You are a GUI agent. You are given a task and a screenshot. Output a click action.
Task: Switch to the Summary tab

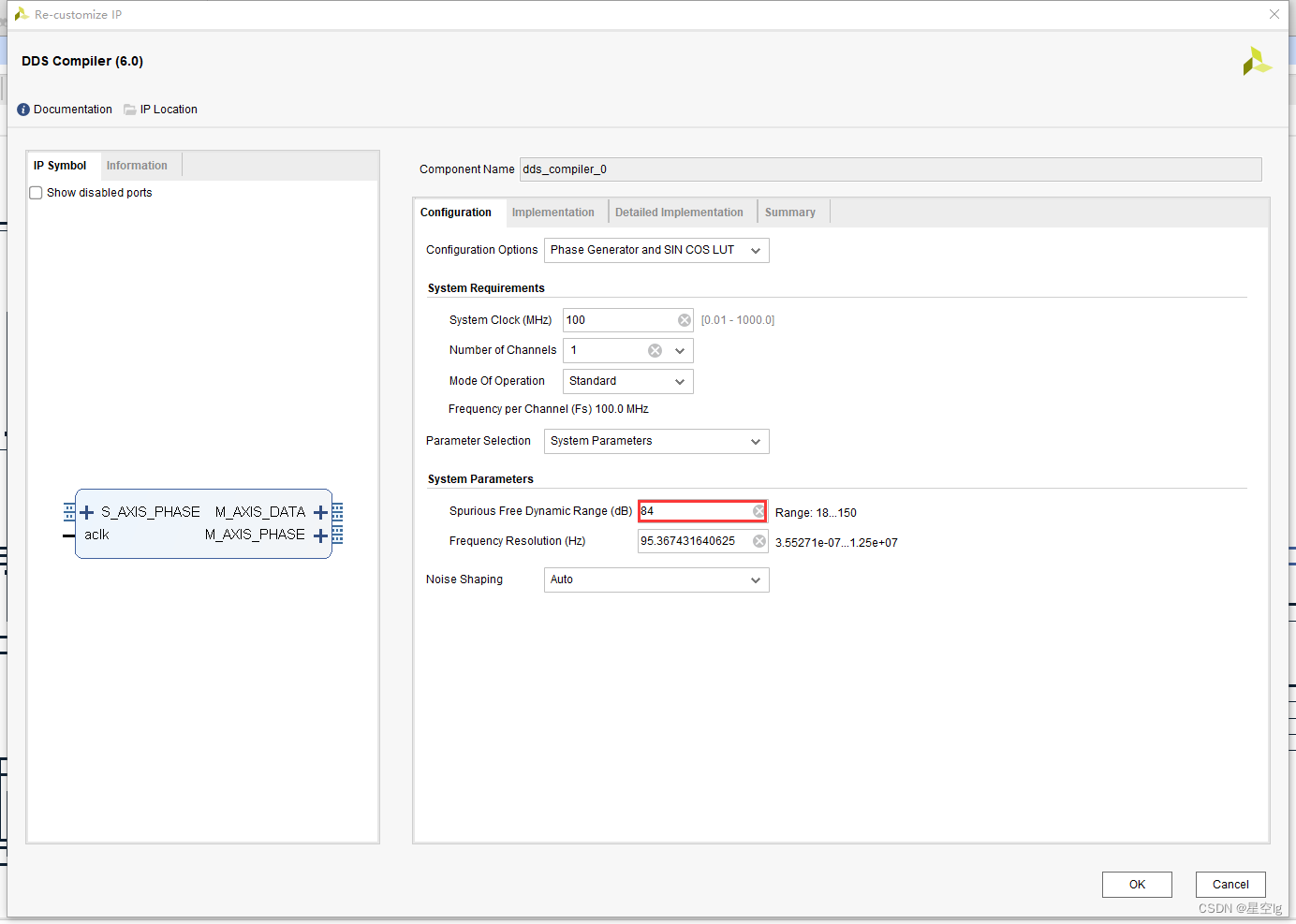pyautogui.click(x=790, y=213)
